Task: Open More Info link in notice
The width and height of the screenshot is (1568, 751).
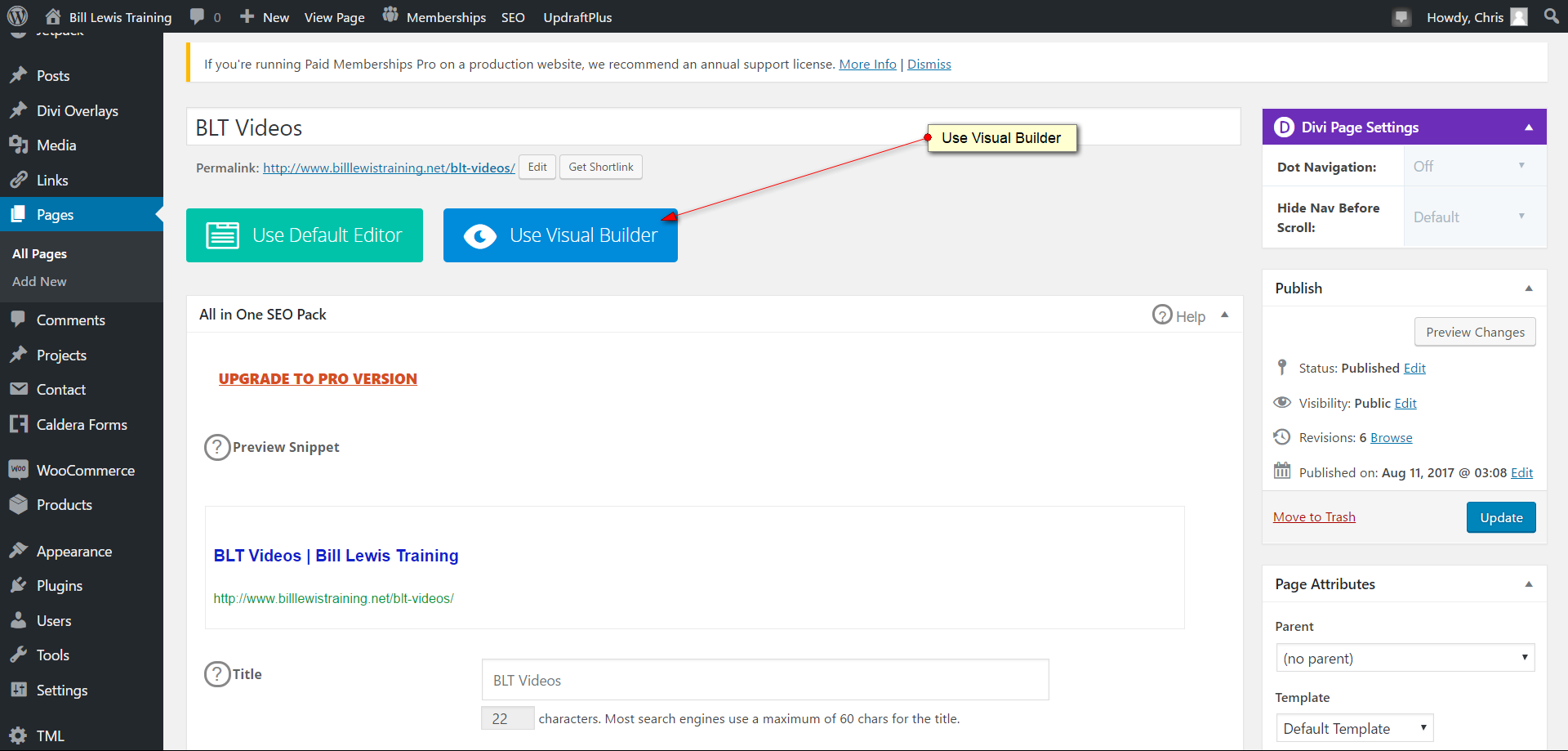Action: pyautogui.click(x=867, y=64)
